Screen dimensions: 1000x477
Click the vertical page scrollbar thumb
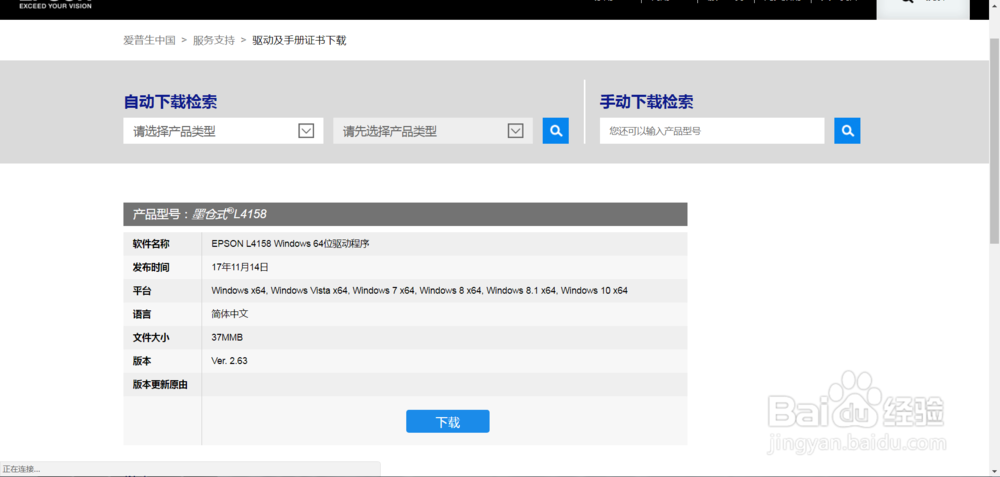pos(994,140)
